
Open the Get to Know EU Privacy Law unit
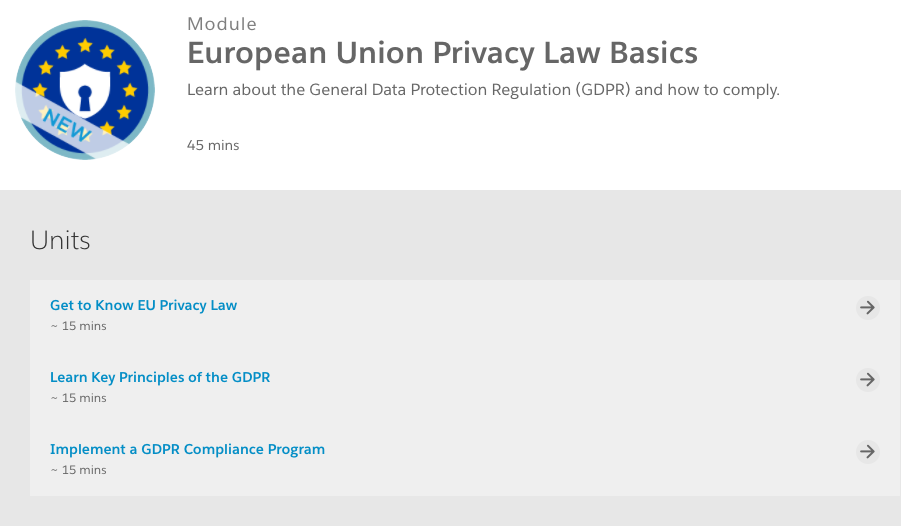pyautogui.click(x=143, y=305)
